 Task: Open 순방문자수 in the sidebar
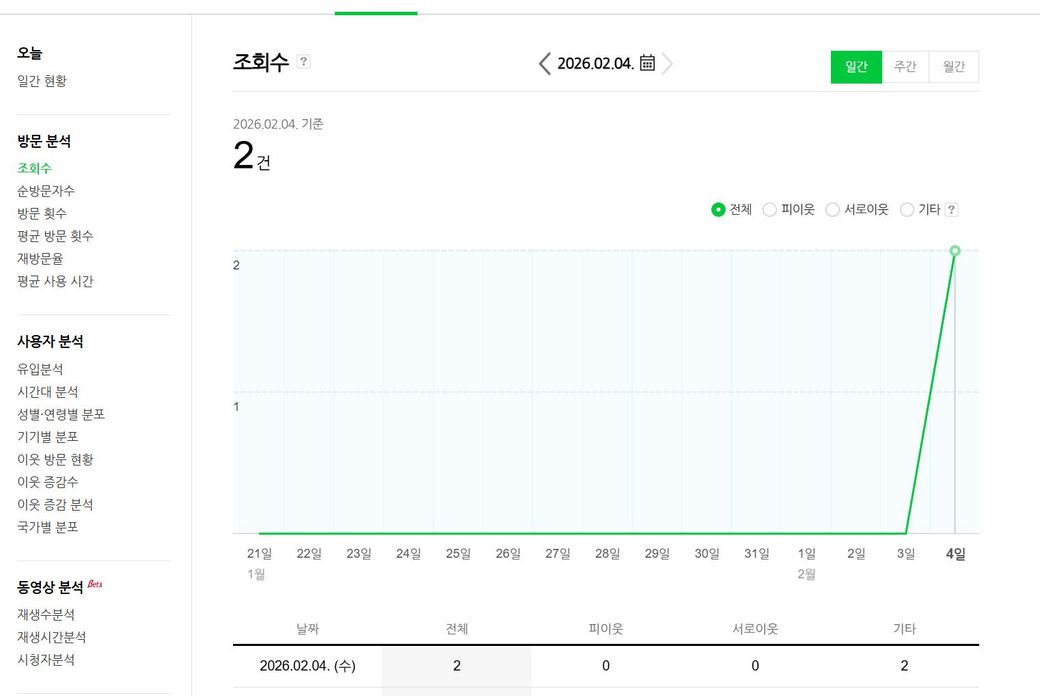click(46, 191)
